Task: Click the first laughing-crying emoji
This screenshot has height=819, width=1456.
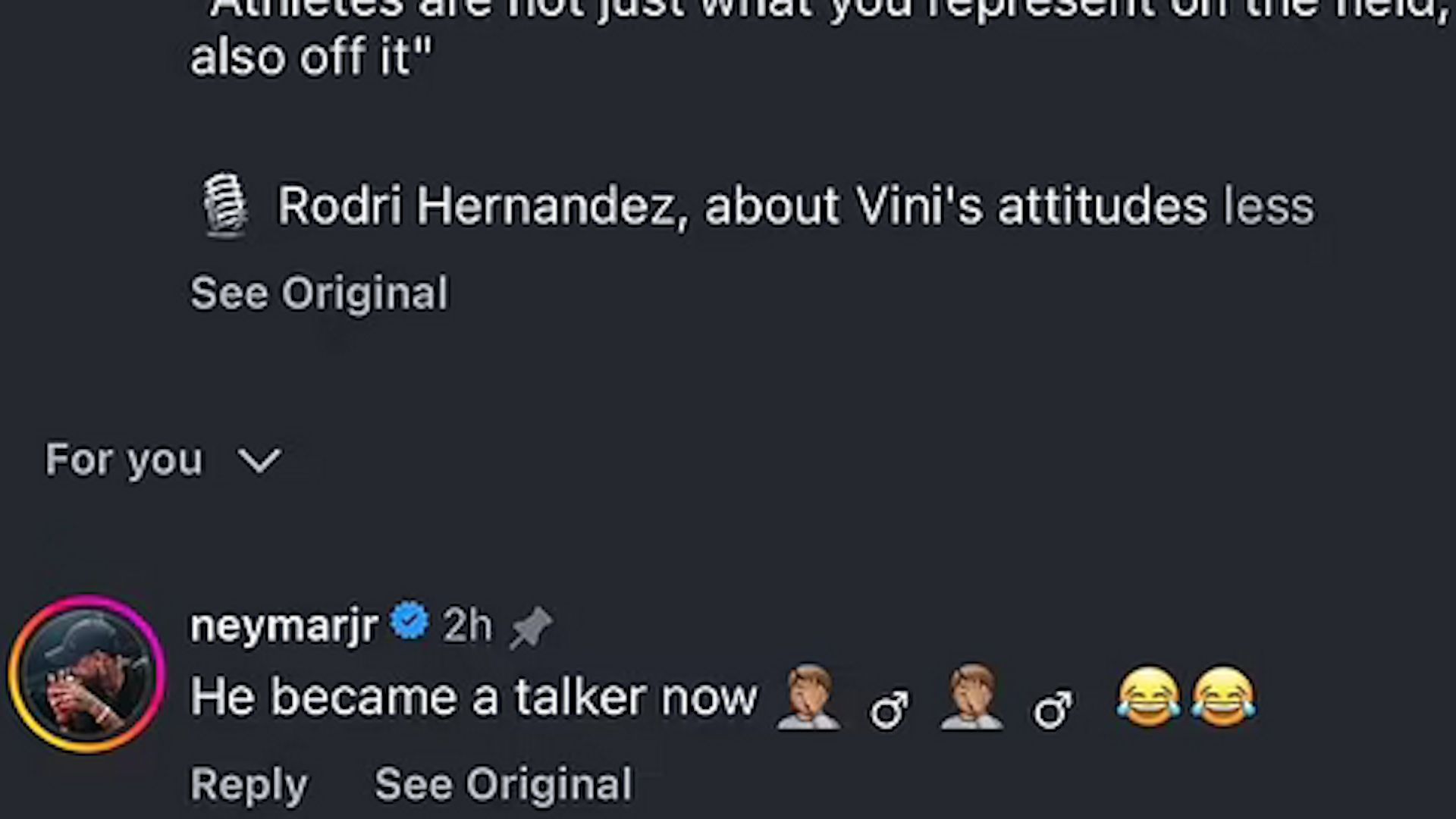Action: point(1148,698)
